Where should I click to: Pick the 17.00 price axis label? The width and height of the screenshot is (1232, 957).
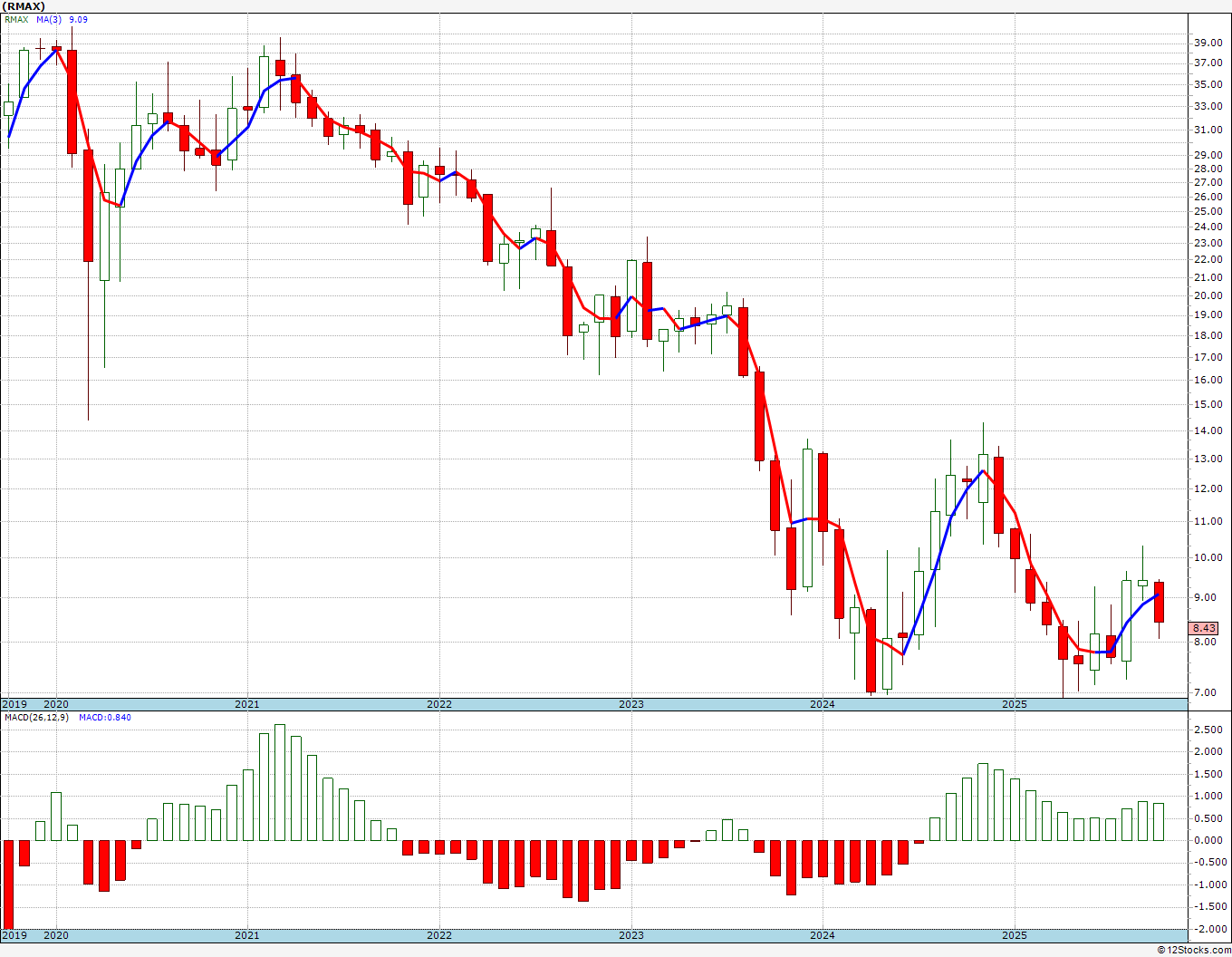tap(1208, 357)
